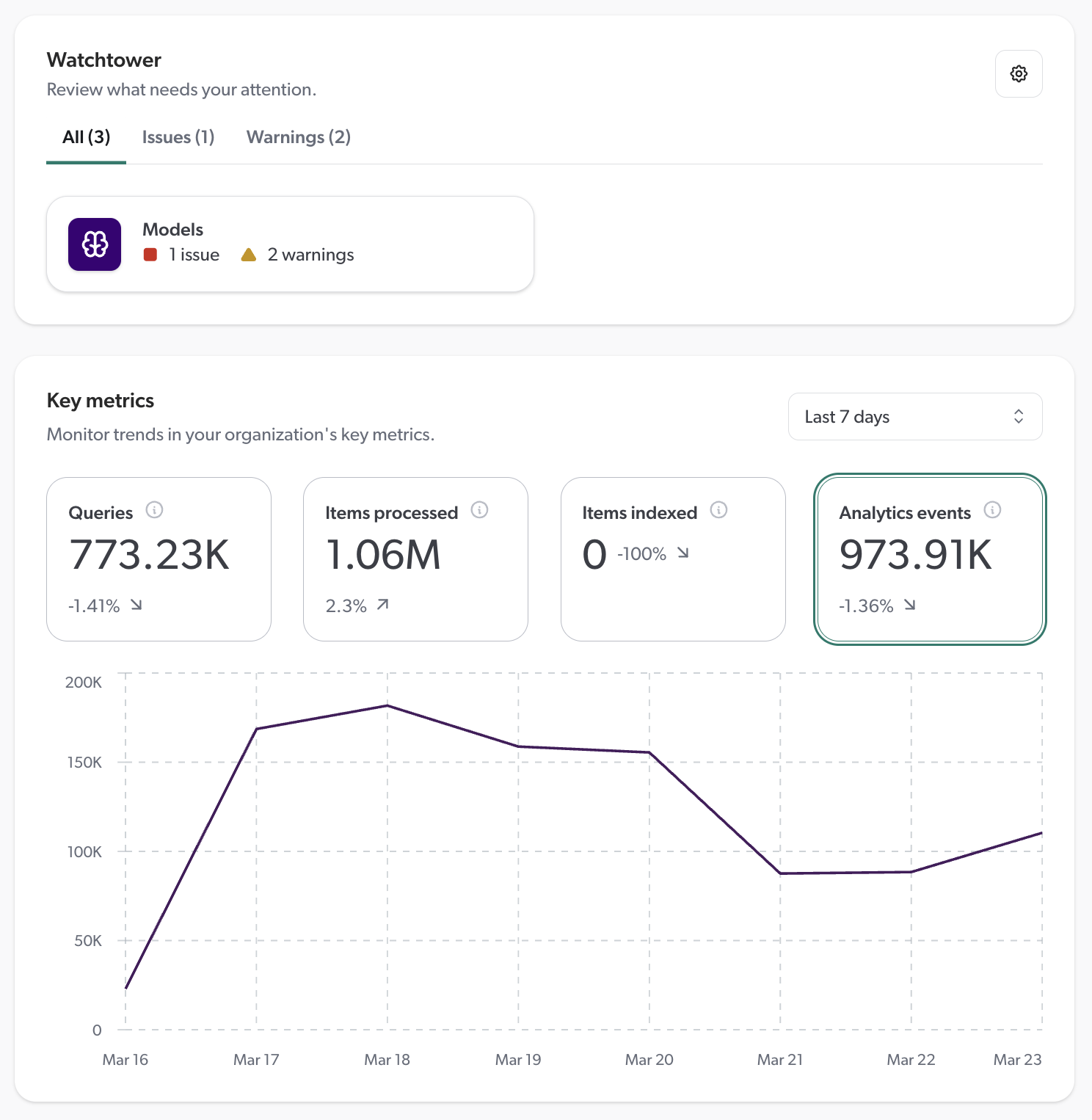The width and height of the screenshot is (1092, 1120).
Task: Click the yellow warning triangle icon
Action: [250, 254]
